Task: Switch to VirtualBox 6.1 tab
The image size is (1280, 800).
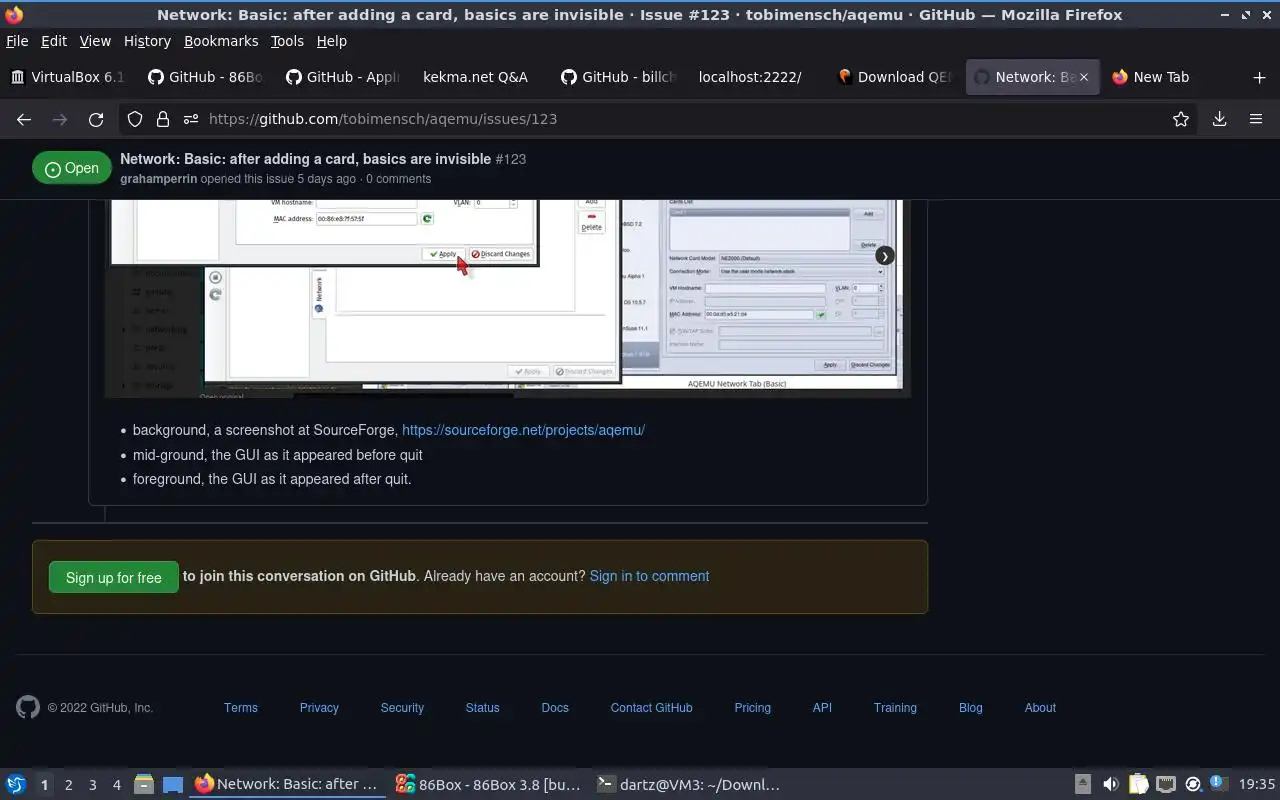Action: pyautogui.click(x=68, y=77)
